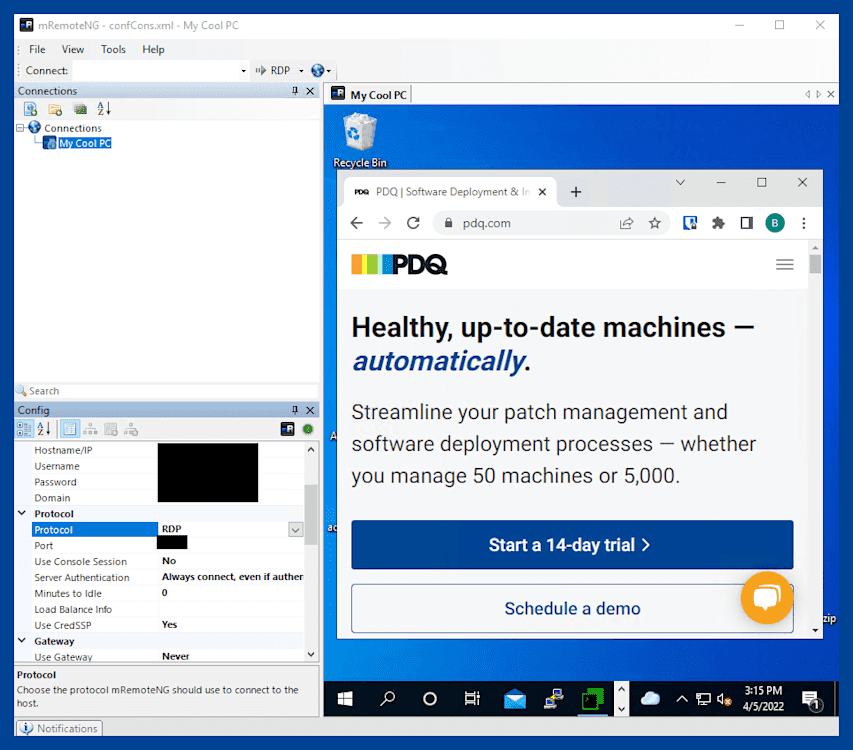Show default inheritance icon in Config
Viewport: 853px width, 750px height.
point(131,429)
